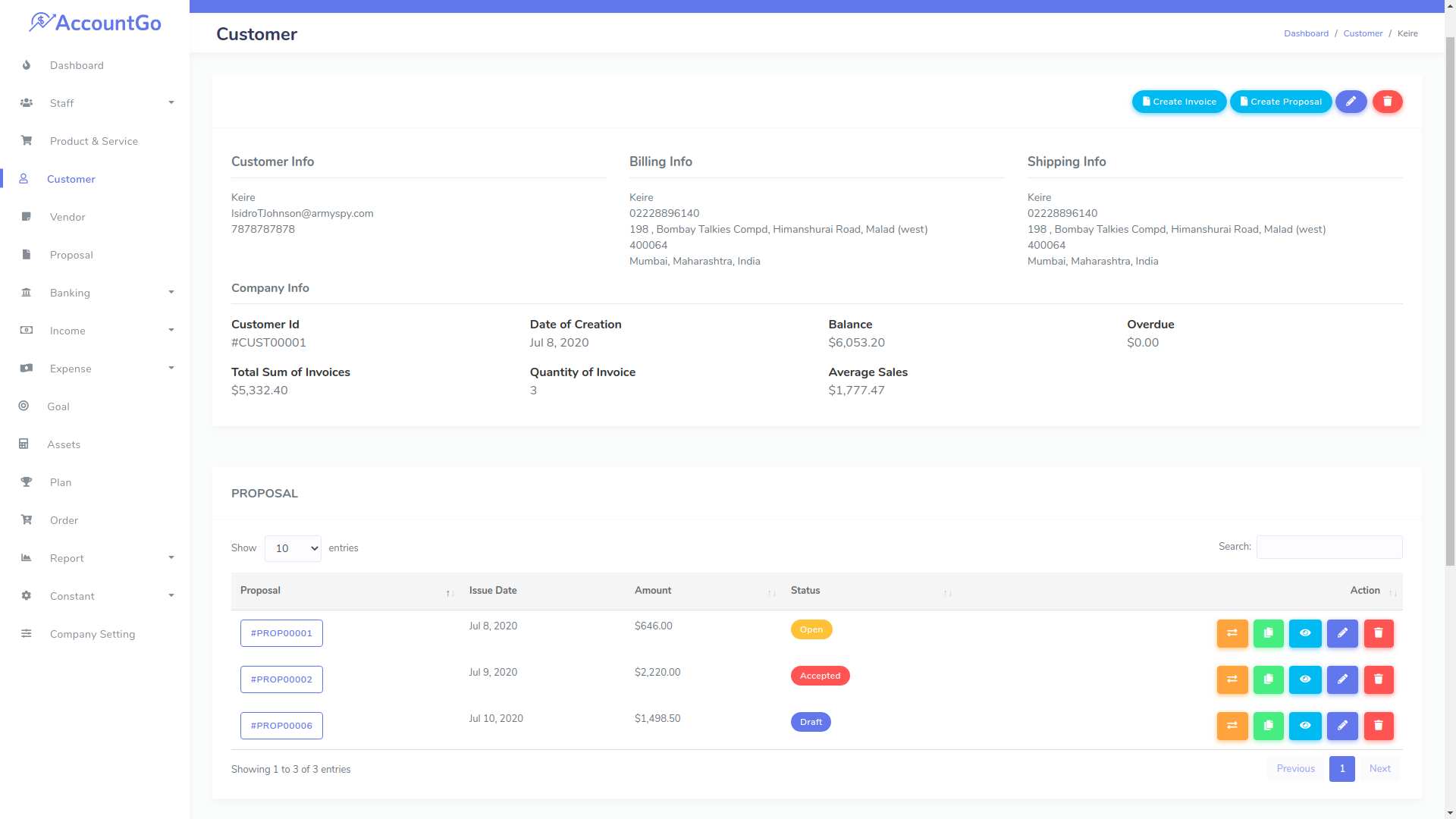Image resolution: width=1456 pixels, height=819 pixels.
Task: Delete proposal #PROP00001 with trash icon
Action: click(x=1379, y=634)
